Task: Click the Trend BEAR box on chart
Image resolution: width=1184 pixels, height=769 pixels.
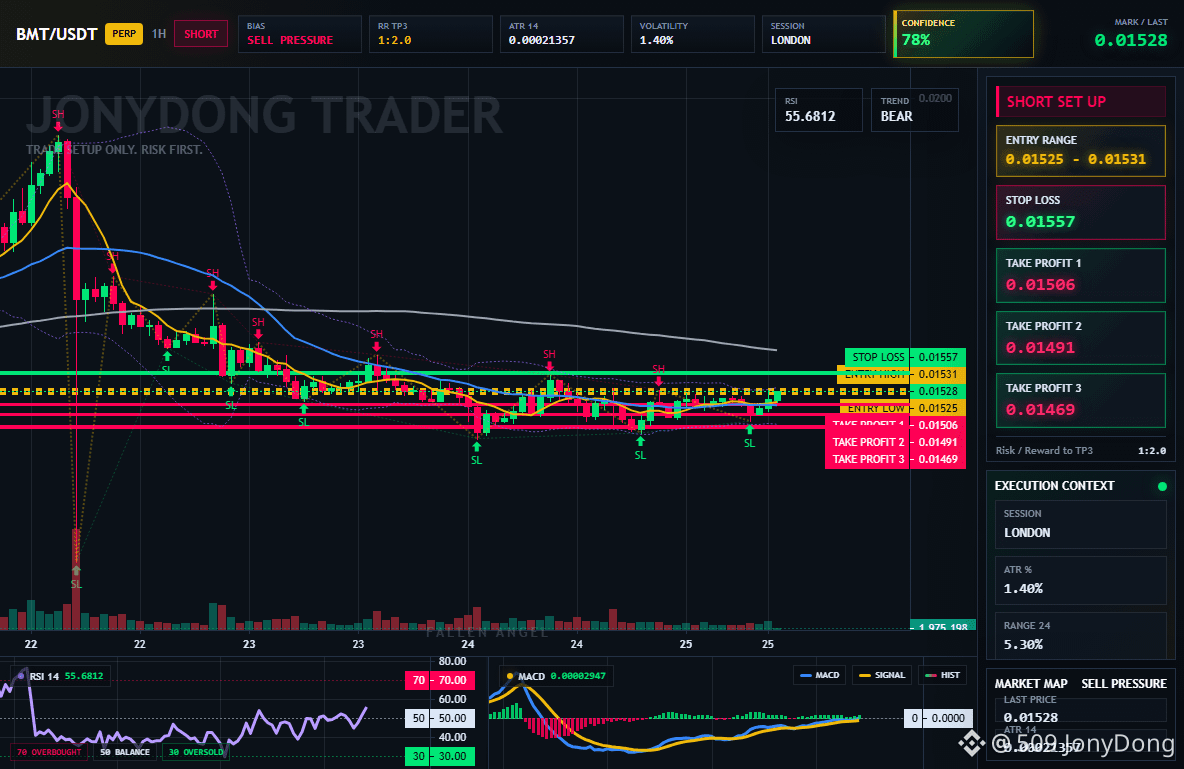Action: pos(914,110)
